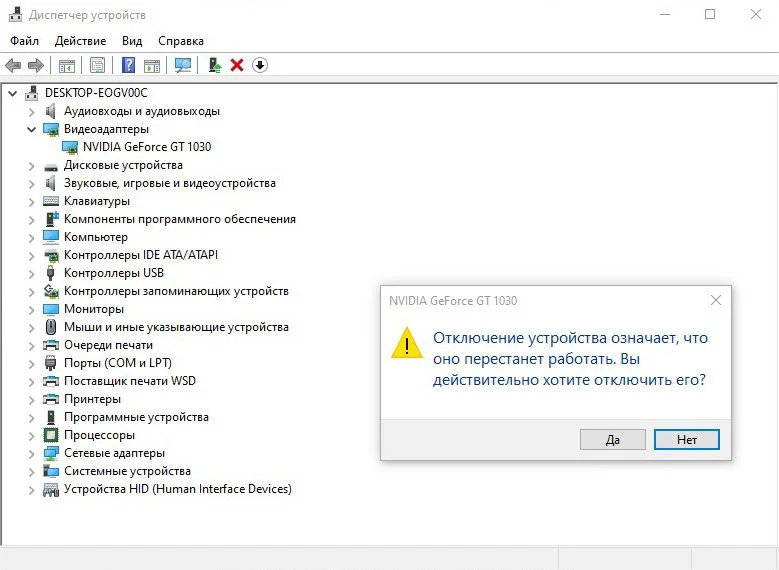The height and width of the screenshot is (570, 779).
Task: Expand the Сетевые адаптеры category
Action: [x=31, y=454]
